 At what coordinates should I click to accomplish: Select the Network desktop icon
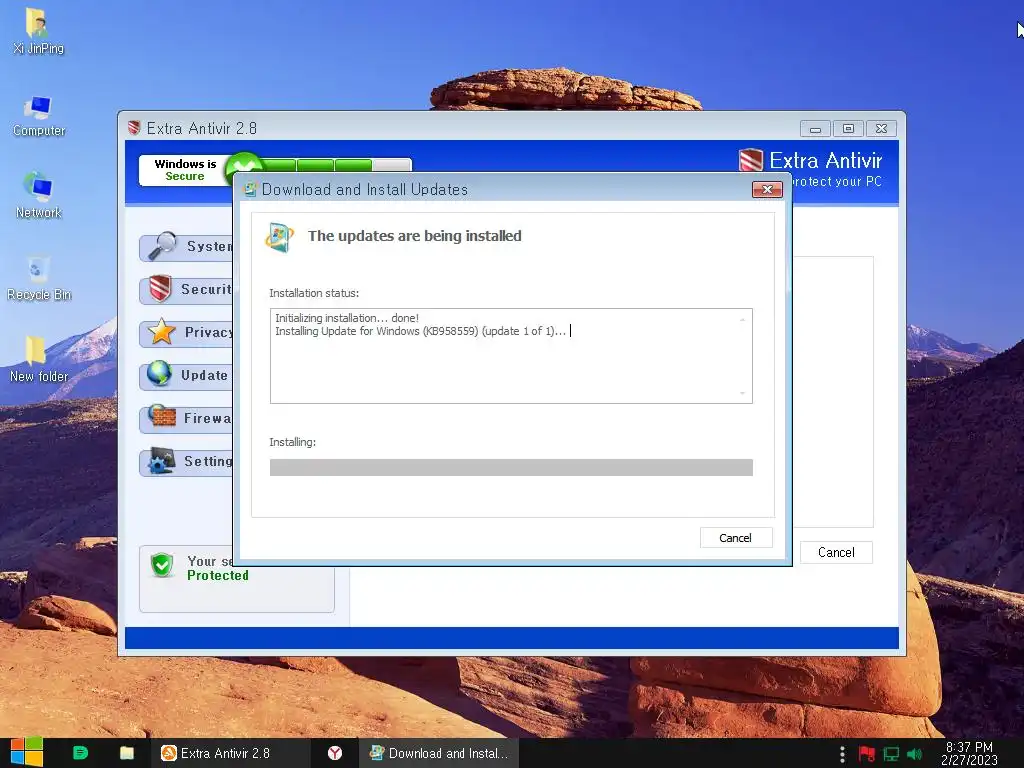pos(39,196)
